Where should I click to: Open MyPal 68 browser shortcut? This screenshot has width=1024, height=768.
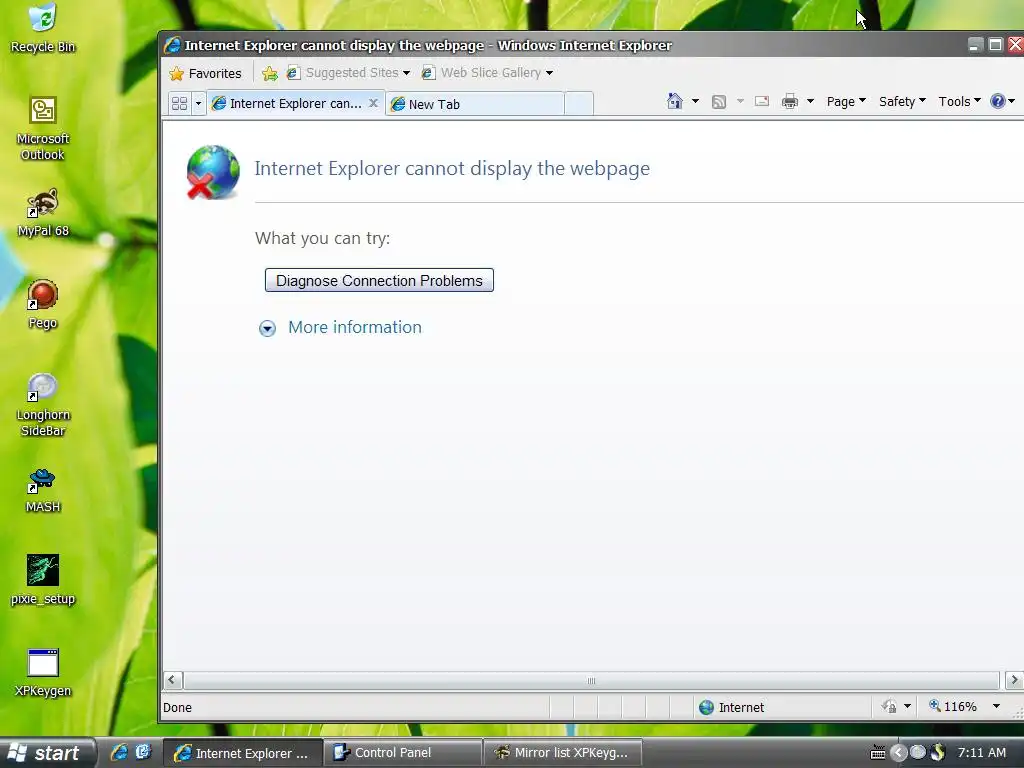(42, 213)
